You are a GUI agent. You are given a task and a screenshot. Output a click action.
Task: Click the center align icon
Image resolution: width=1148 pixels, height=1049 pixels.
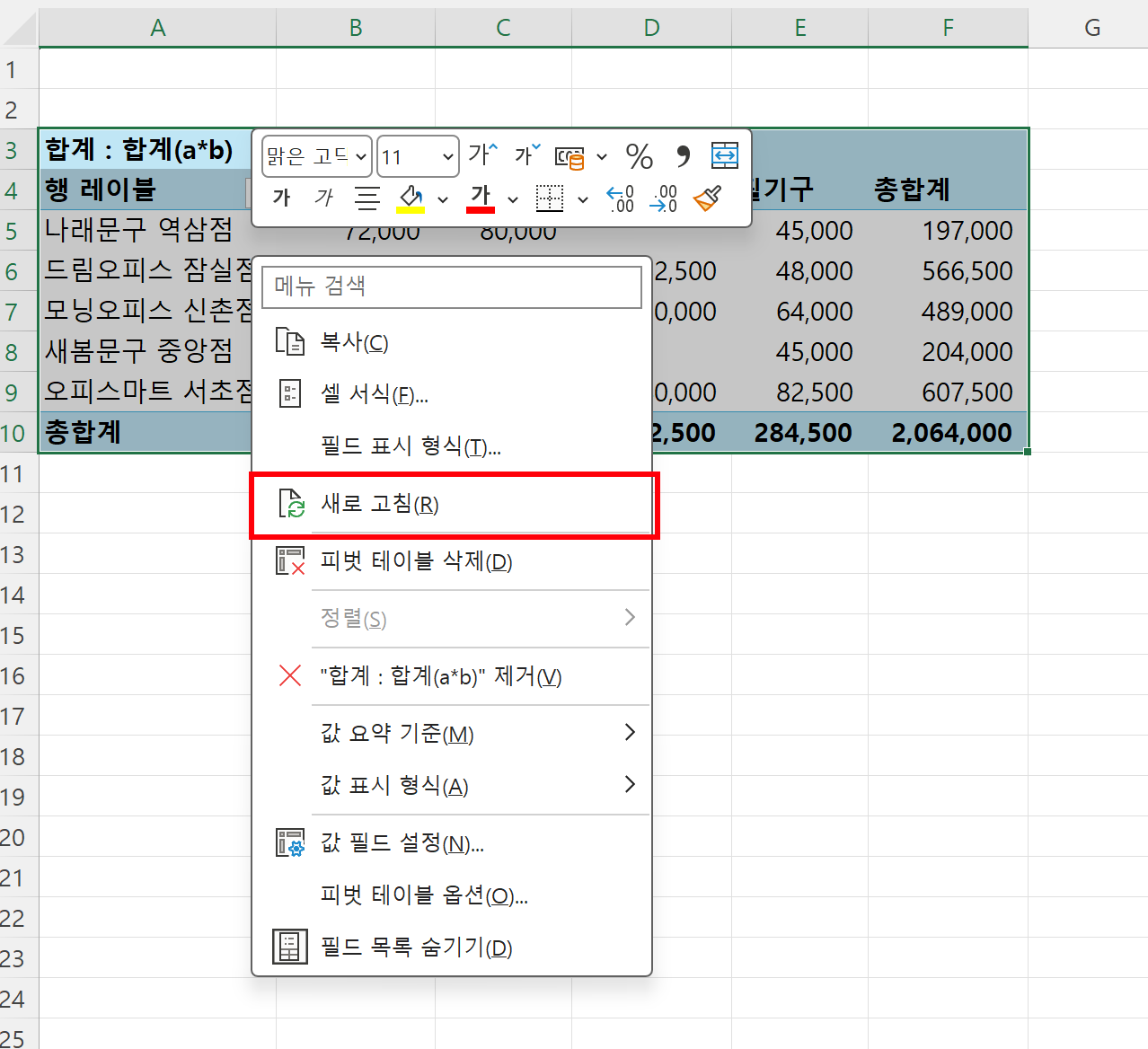click(x=367, y=198)
